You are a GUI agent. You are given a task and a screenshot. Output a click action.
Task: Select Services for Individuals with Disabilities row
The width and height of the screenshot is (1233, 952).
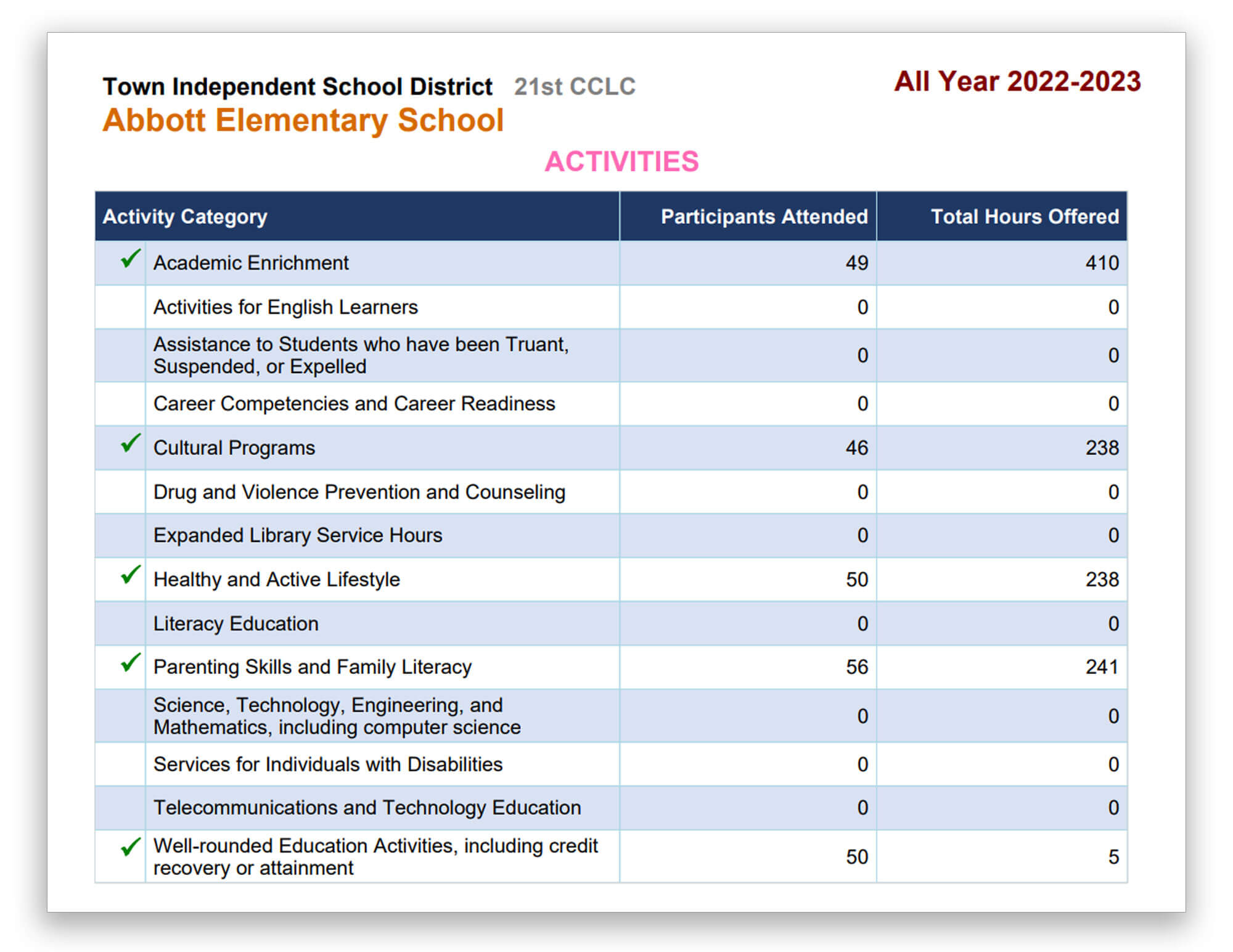click(x=328, y=765)
